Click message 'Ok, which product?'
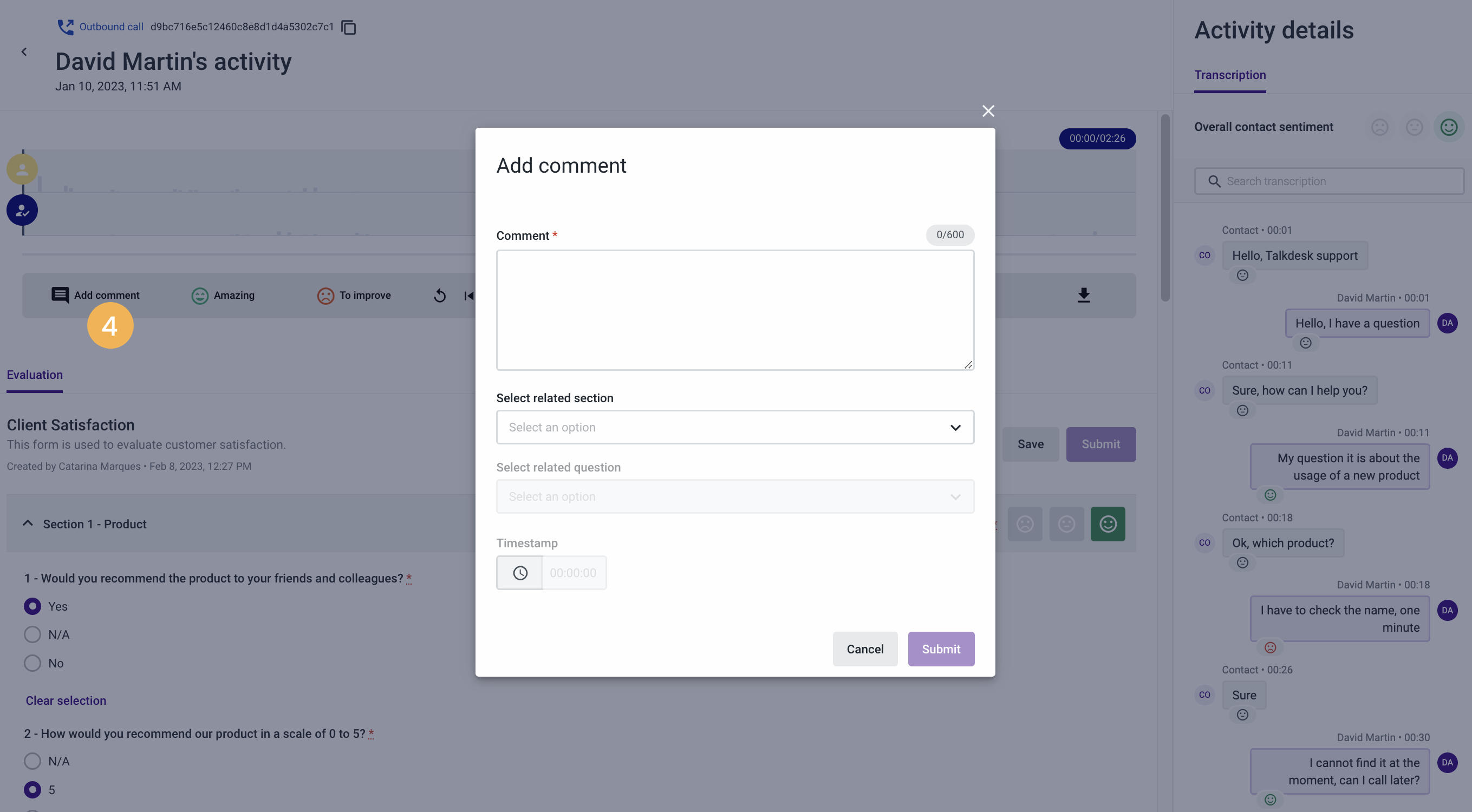Image resolution: width=1472 pixels, height=812 pixels. 1283,542
